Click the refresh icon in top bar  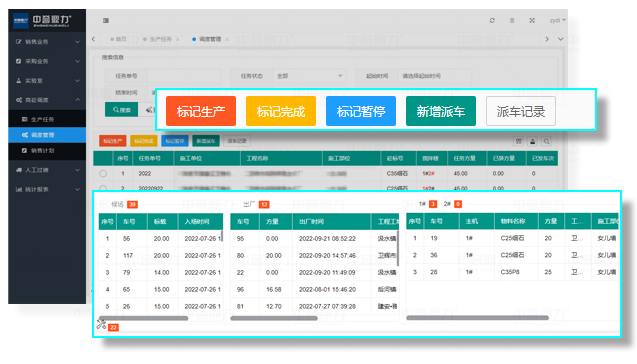pos(492,20)
